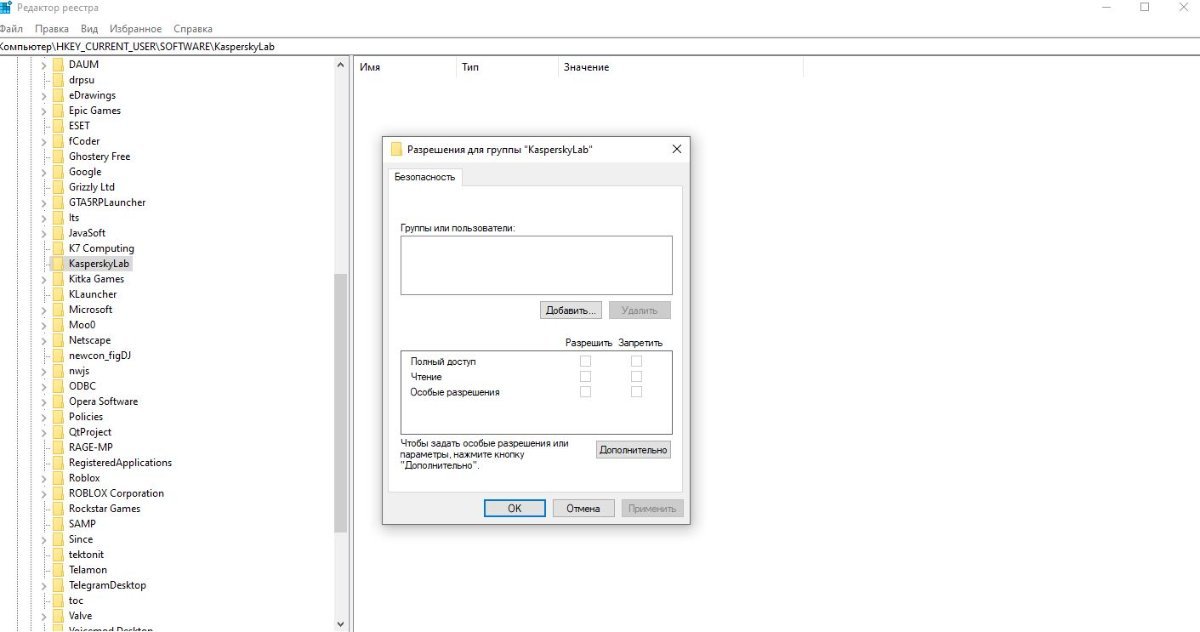Expand the Microsoft key

(x=44, y=310)
